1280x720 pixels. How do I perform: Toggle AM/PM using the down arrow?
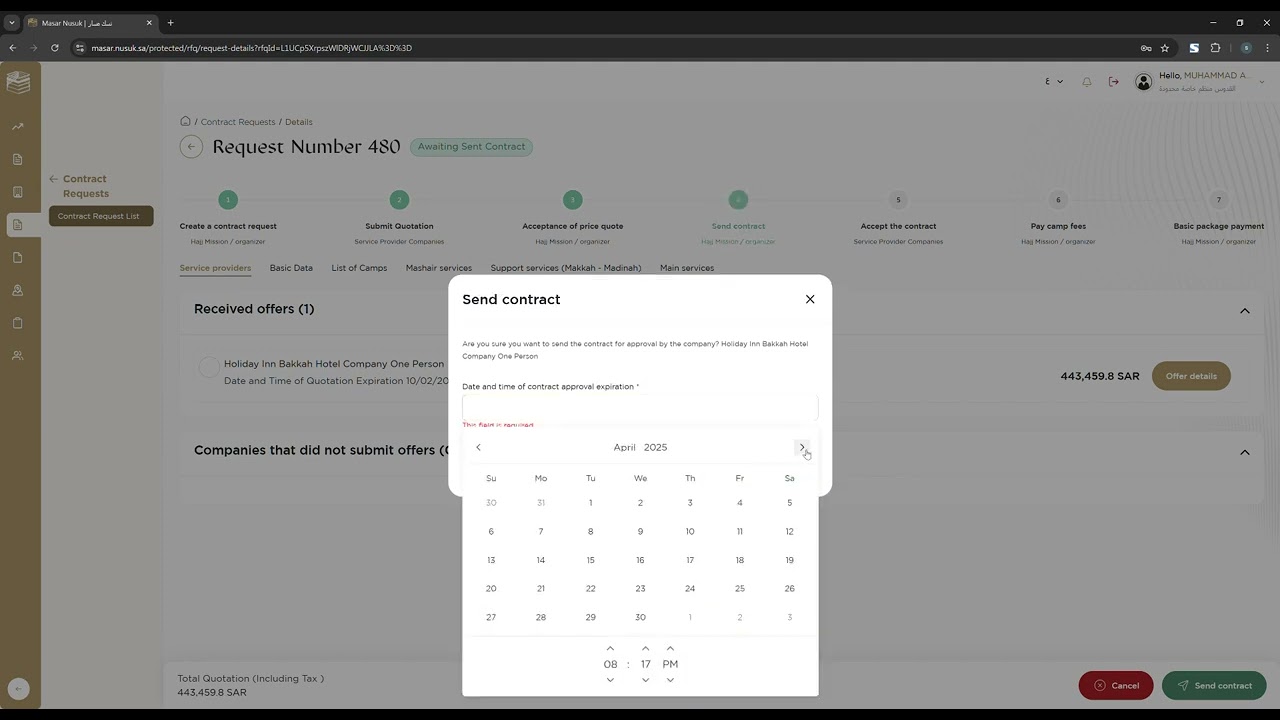[670, 680]
